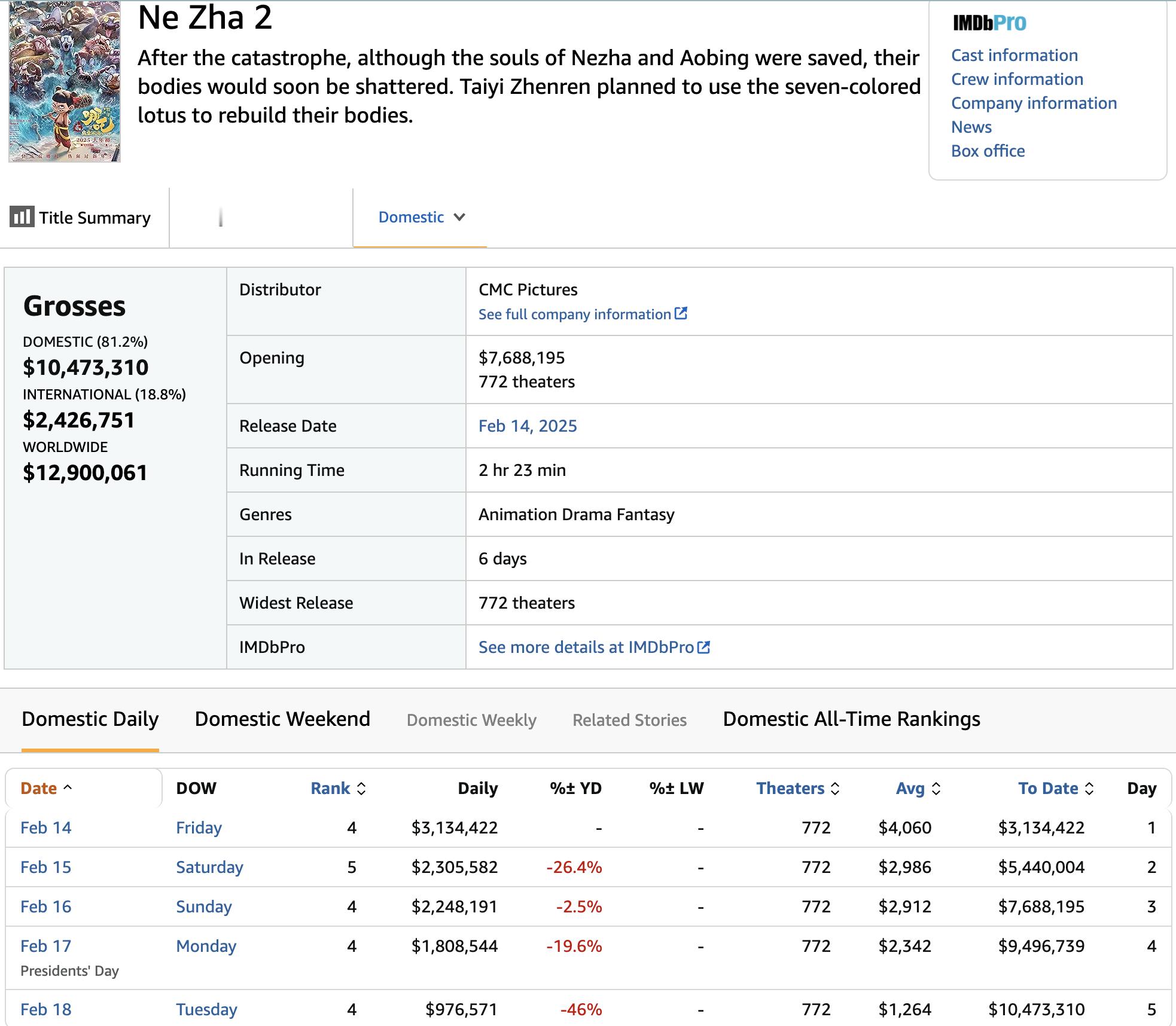Click the Title Summary bar chart icon
Screen dimensions: 1176x1026
(22, 216)
